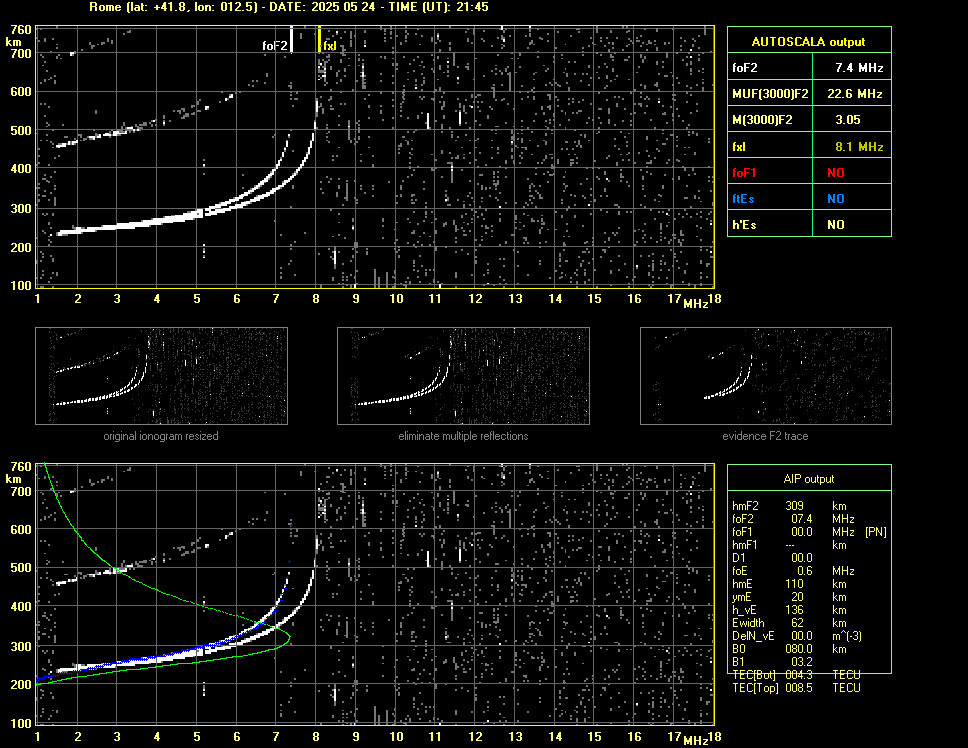Click the "original ionogram resized" caption
This screenshot has height=748, width=968.
[x=161, y=436]
